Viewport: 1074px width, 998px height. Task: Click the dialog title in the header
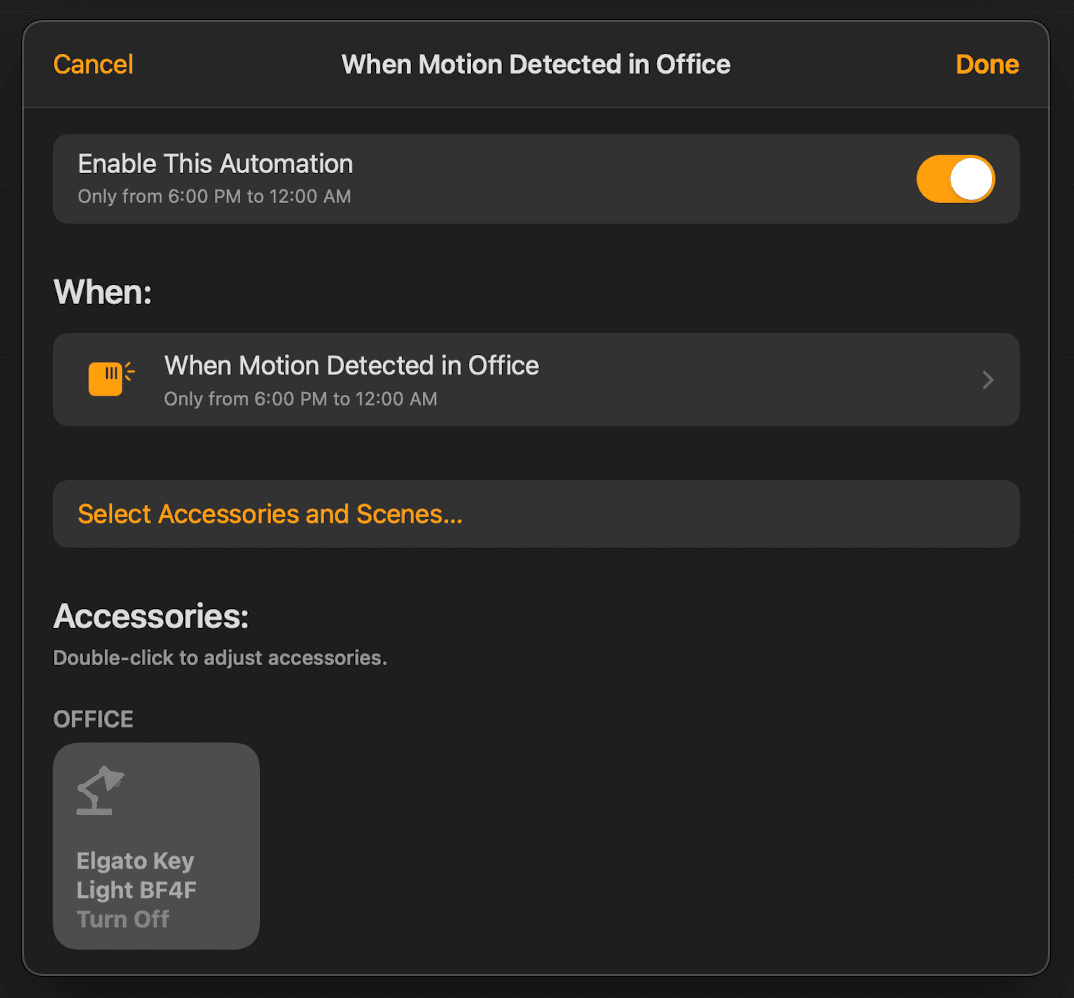click(x=536, y=64)
